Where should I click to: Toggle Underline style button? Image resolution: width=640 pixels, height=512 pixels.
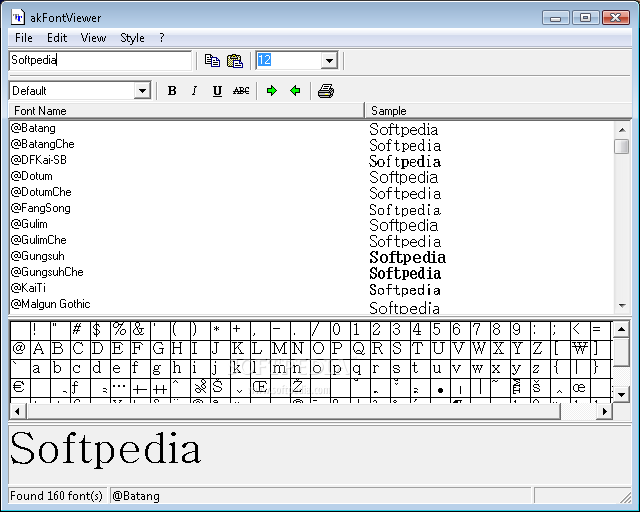[x=217, y=91]
